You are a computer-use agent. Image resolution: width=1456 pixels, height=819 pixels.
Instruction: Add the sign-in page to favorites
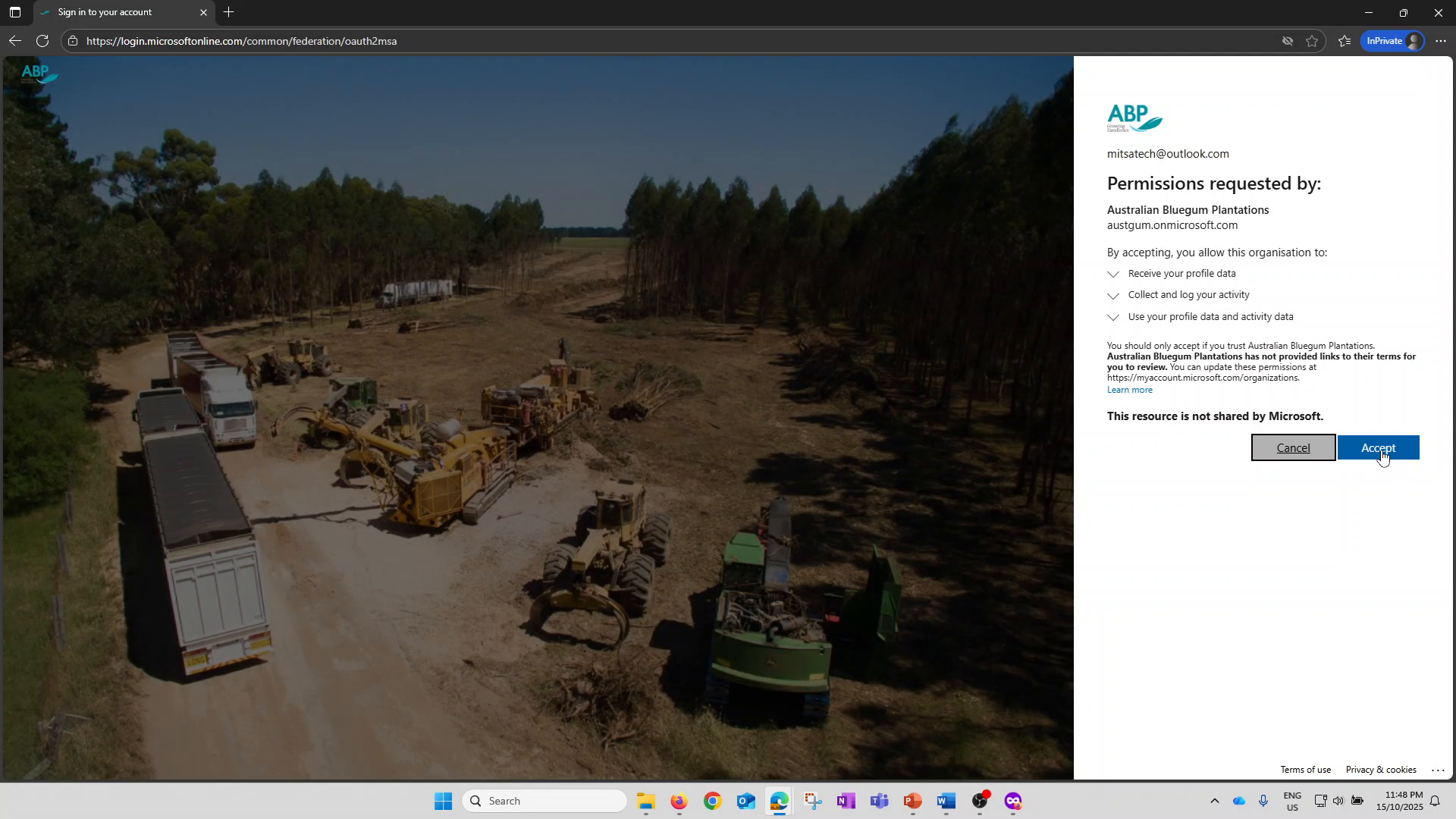(1312, 40)
